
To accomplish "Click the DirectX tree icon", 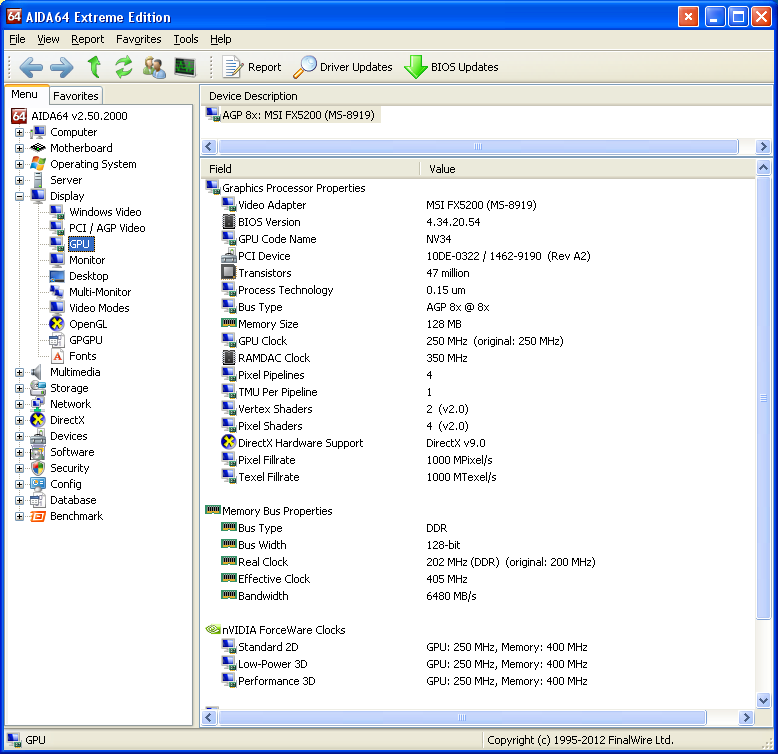I will click(x=38, y=420).
